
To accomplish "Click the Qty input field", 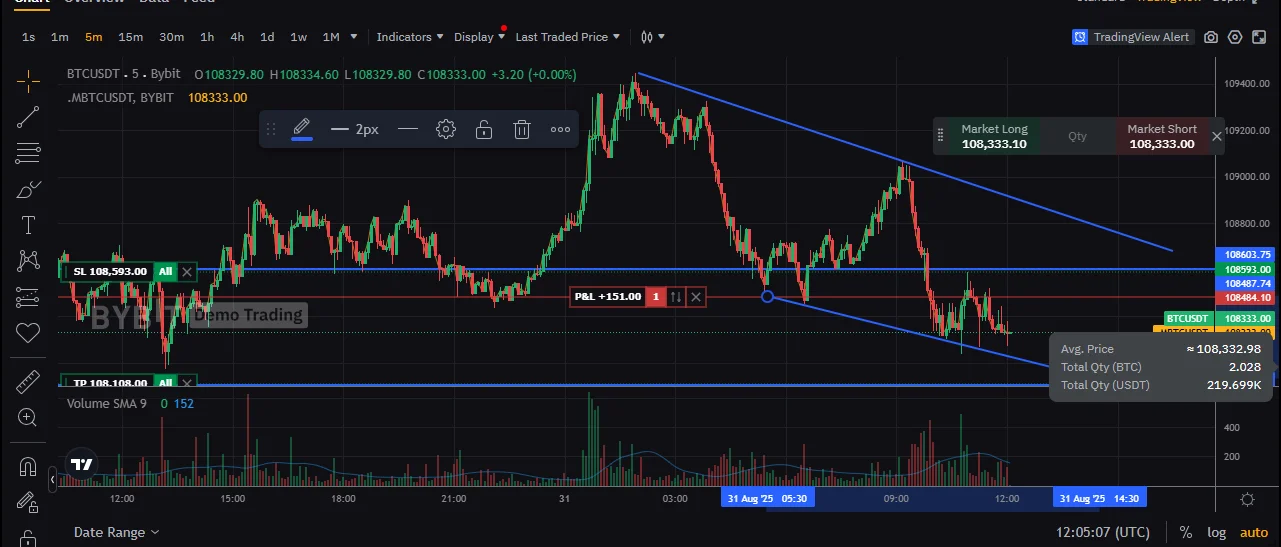I will point(1077,136).
